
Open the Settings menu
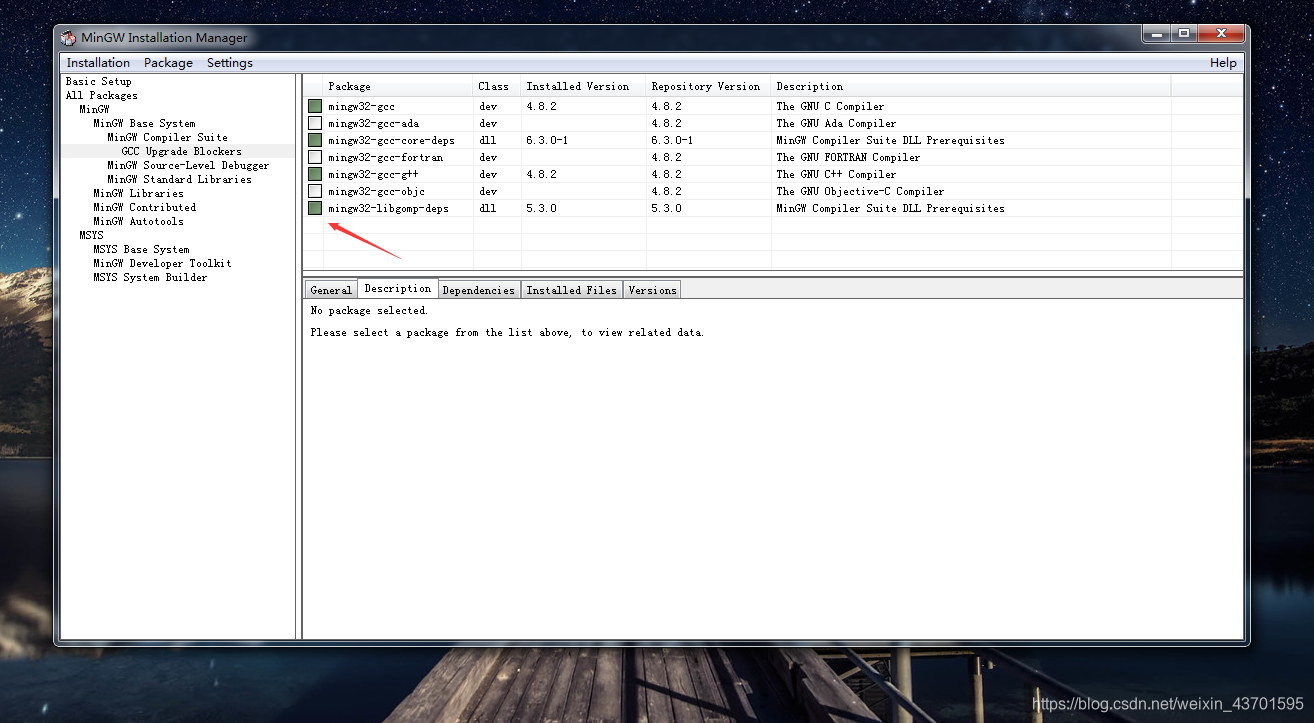230,63
